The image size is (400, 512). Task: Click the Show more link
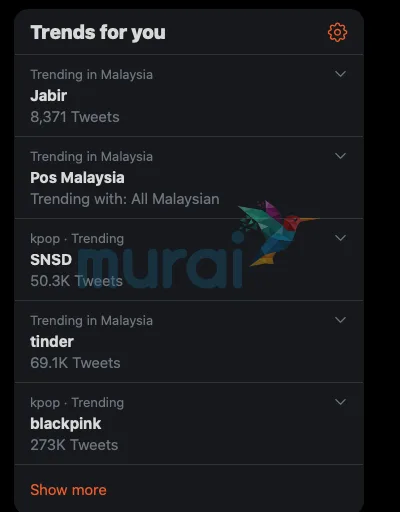point(68,490)
